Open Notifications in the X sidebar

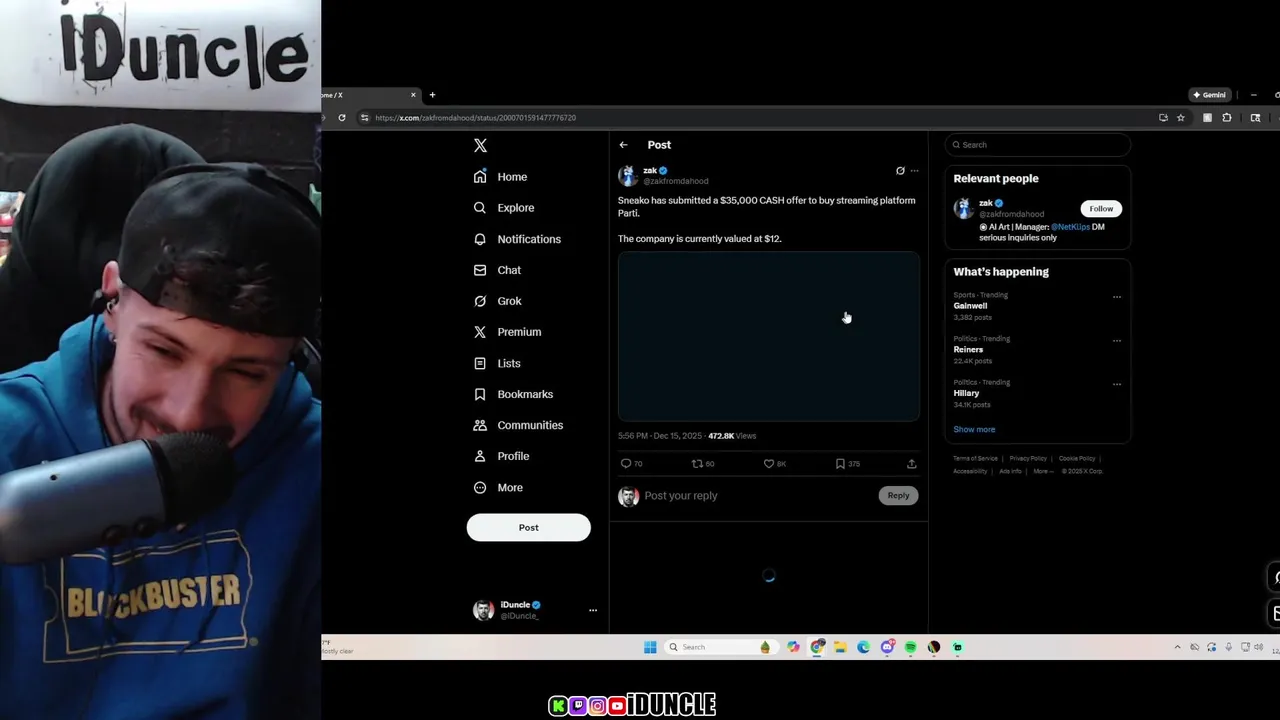click(517, 239)
